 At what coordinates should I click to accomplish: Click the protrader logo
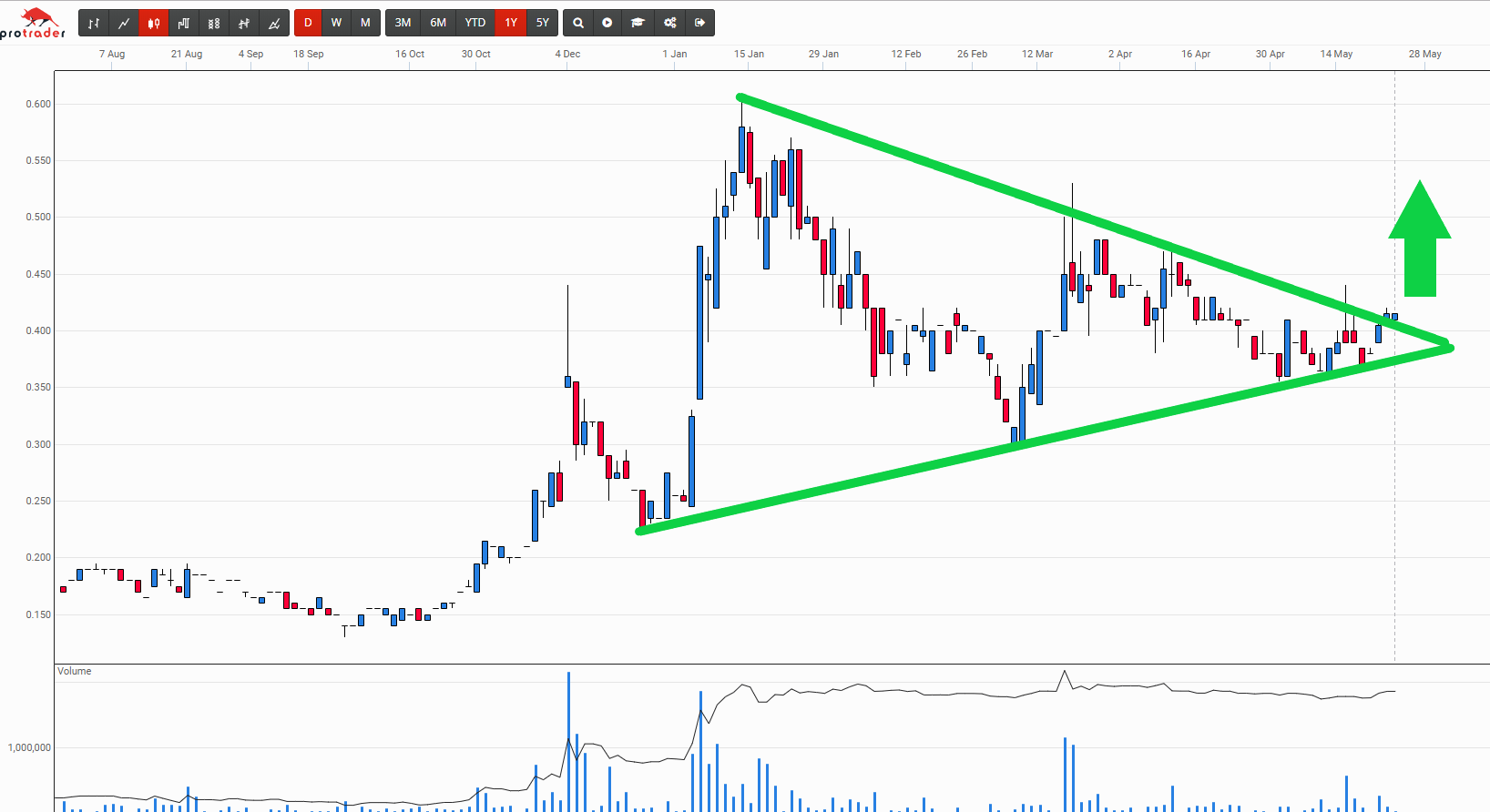pos(34,24)
